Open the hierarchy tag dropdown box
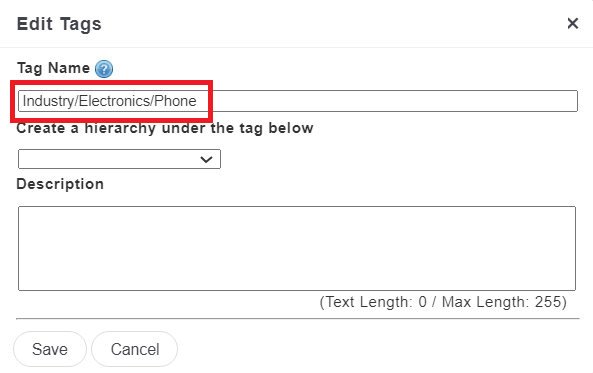Screen dimensions: 593x373 pos(119,159)
